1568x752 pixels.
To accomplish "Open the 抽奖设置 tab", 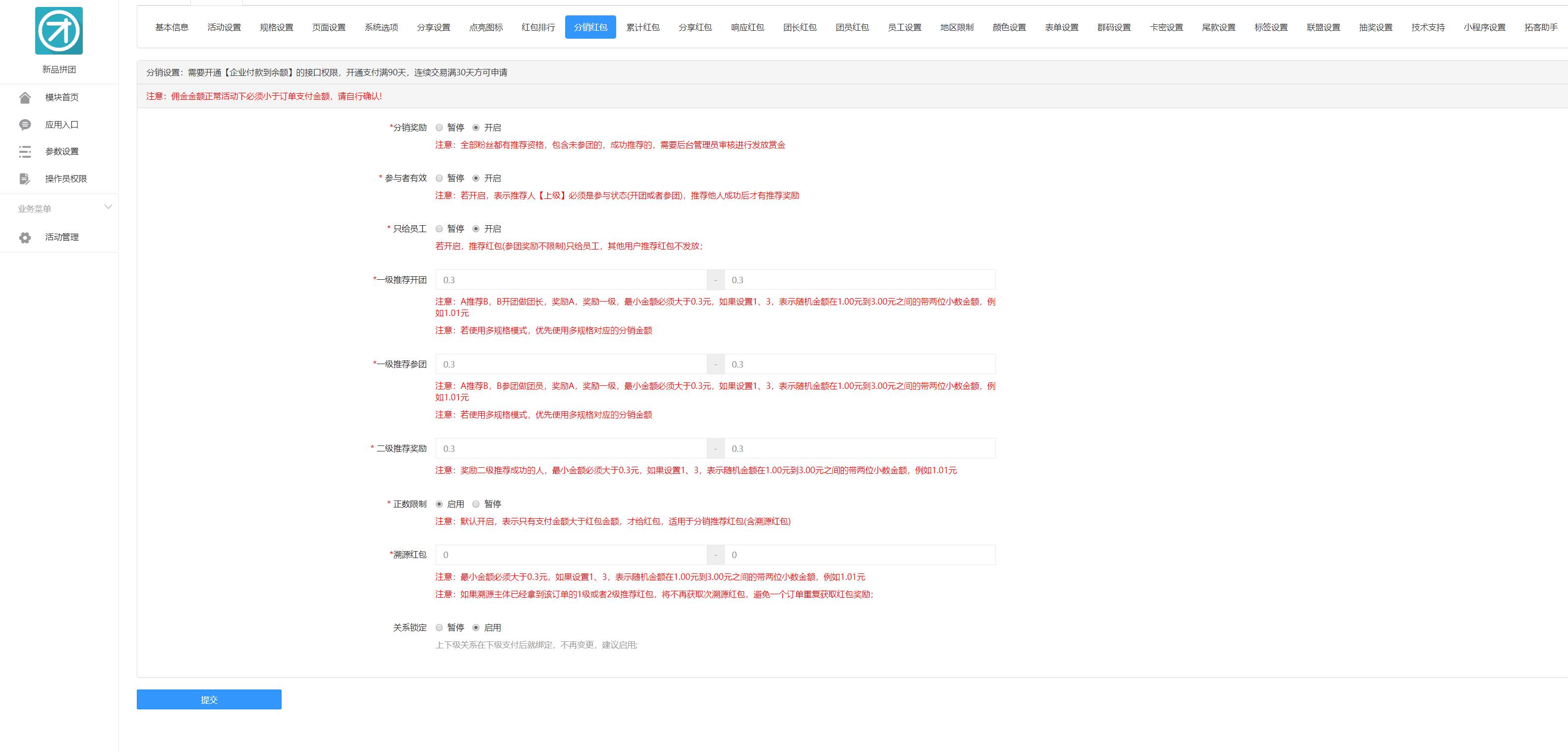I will (1376, 27).
